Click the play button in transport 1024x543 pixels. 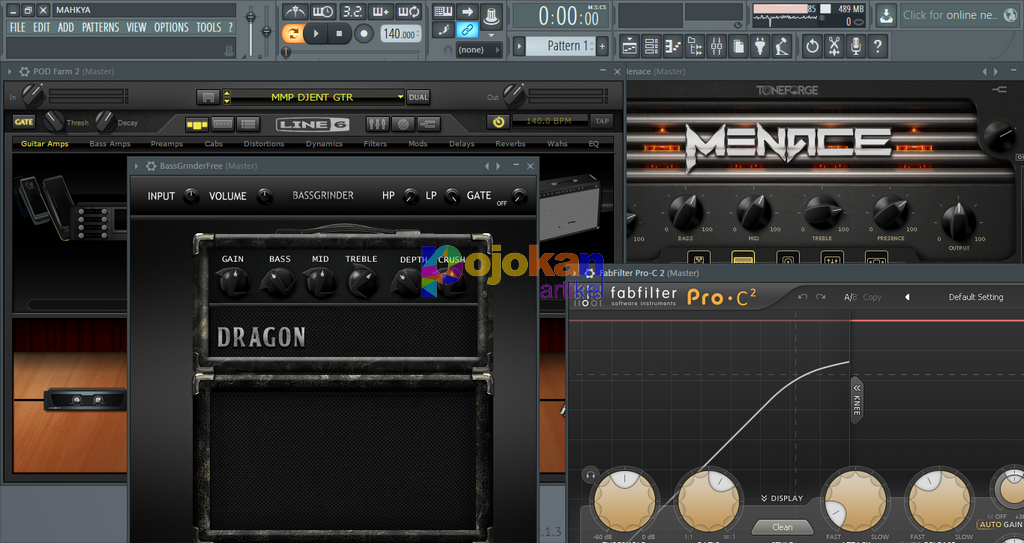click(x=316, y=33)
